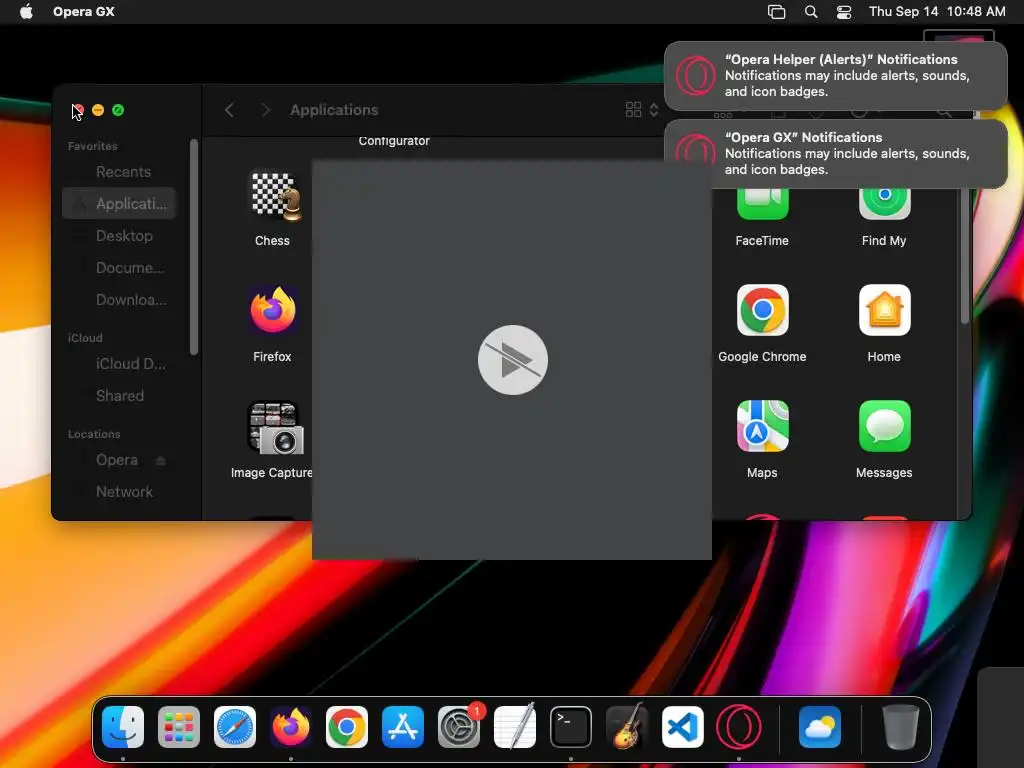Select Network in Finder sidebar
Image resolution: width=1024 pixels, height=768 pixels.
tap(120, 492)
